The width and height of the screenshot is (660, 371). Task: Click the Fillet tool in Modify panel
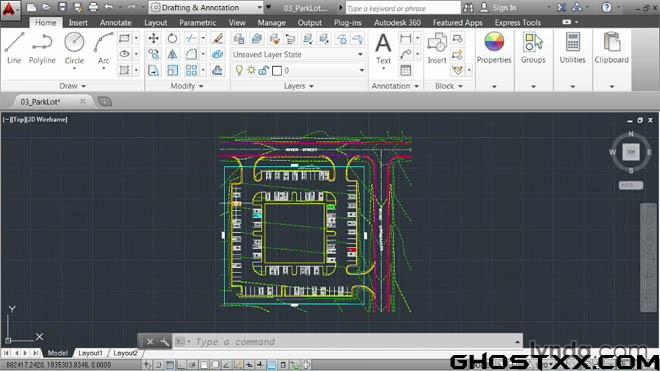[x=191, y=54]
